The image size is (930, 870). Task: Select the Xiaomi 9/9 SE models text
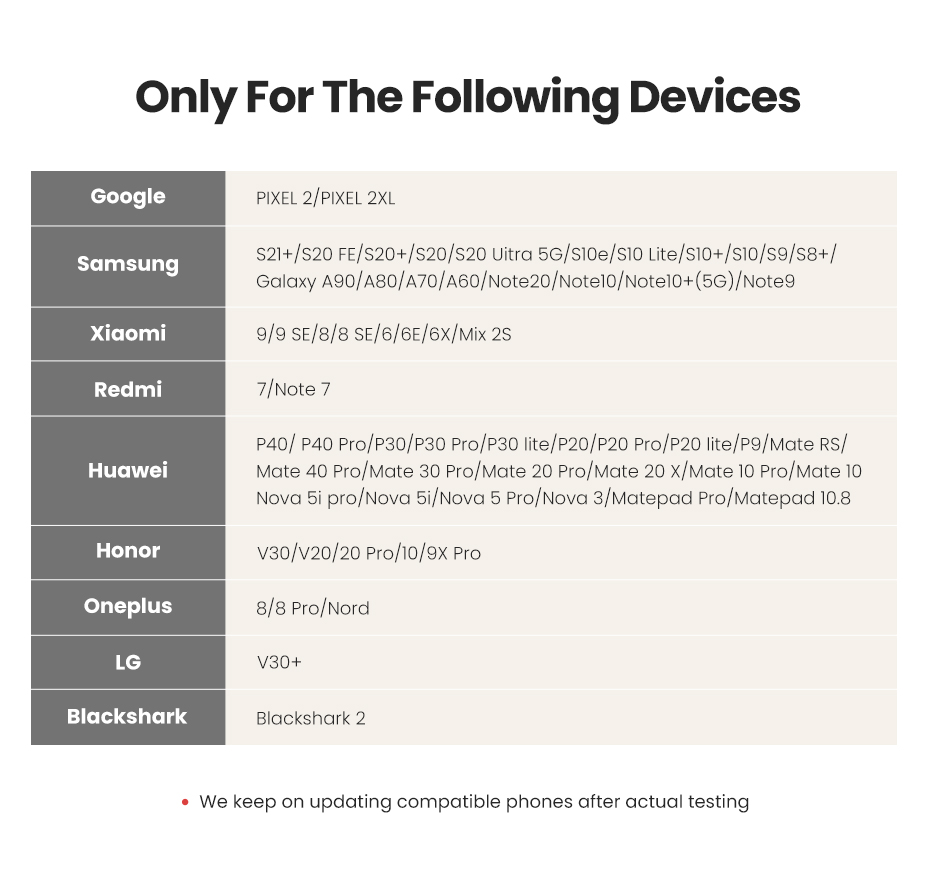pyautogui.click(x=383, y=334)
